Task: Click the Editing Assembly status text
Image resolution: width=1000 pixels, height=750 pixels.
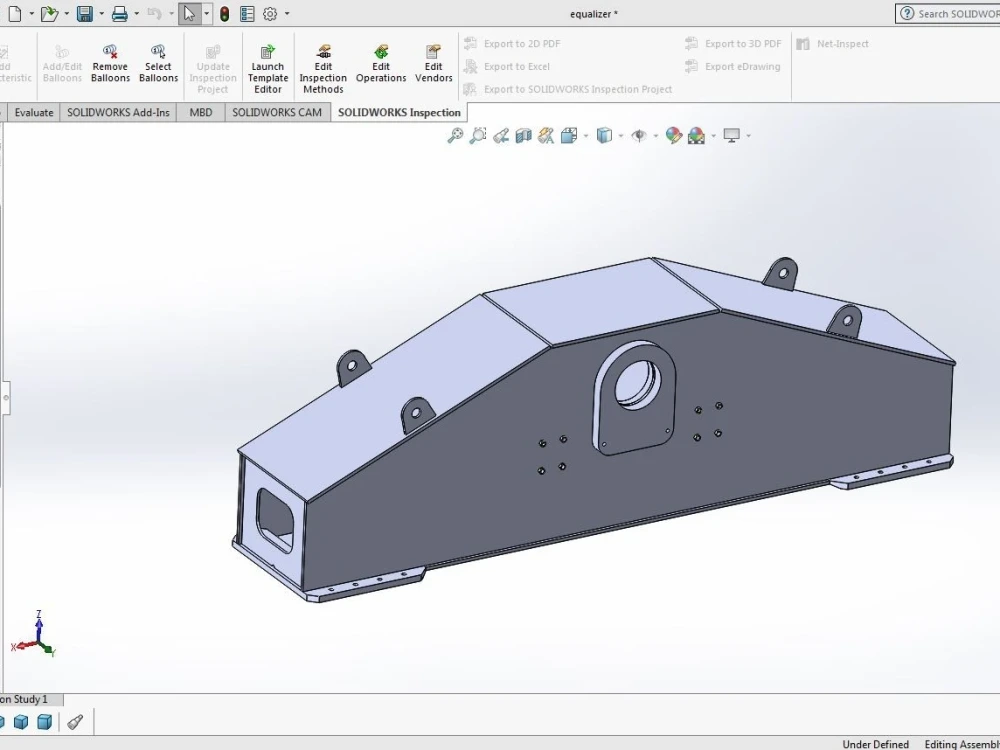Action: (962, 744)
